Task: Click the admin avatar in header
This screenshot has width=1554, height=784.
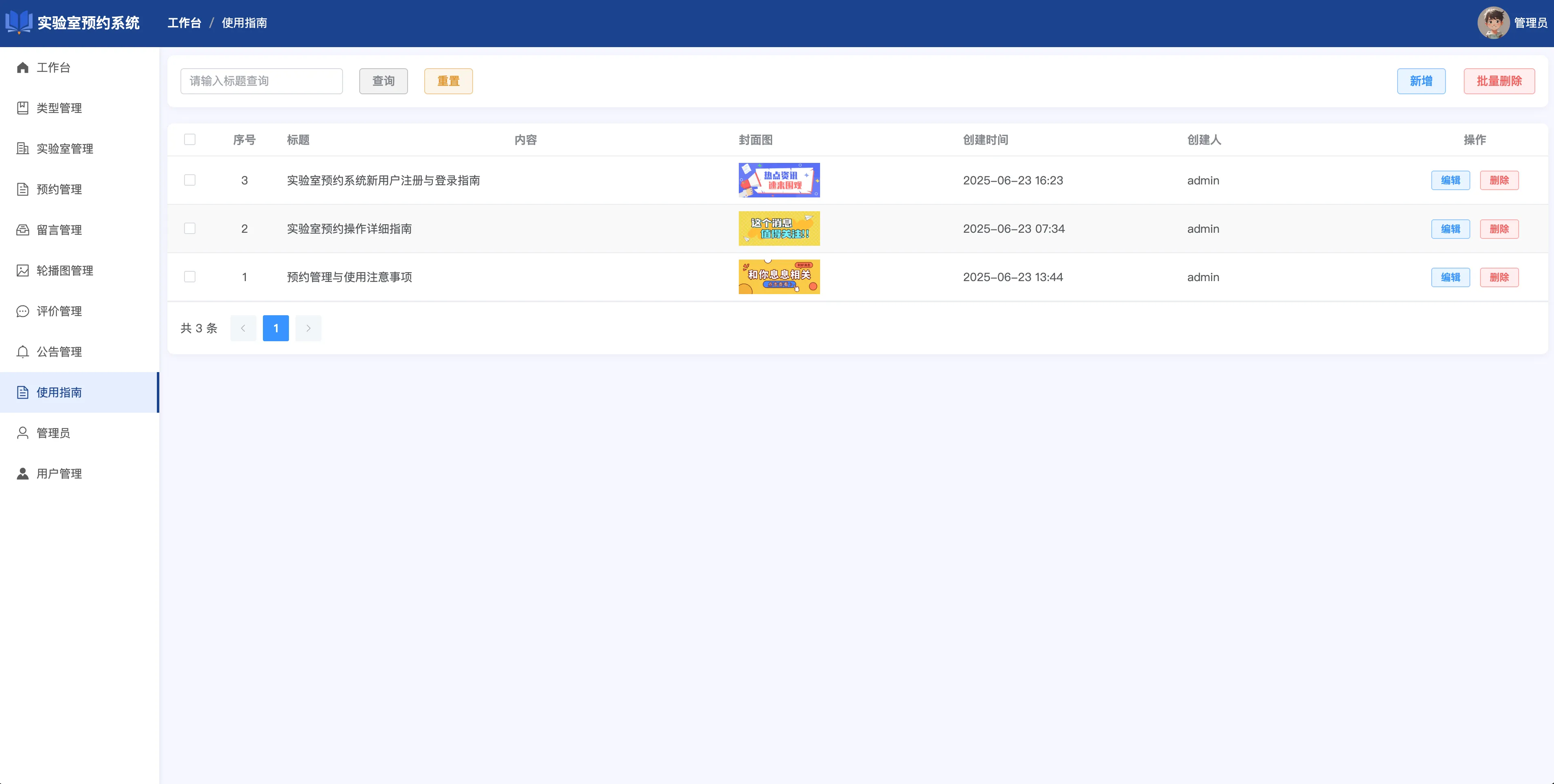Action: click(x=1493, y=23)
